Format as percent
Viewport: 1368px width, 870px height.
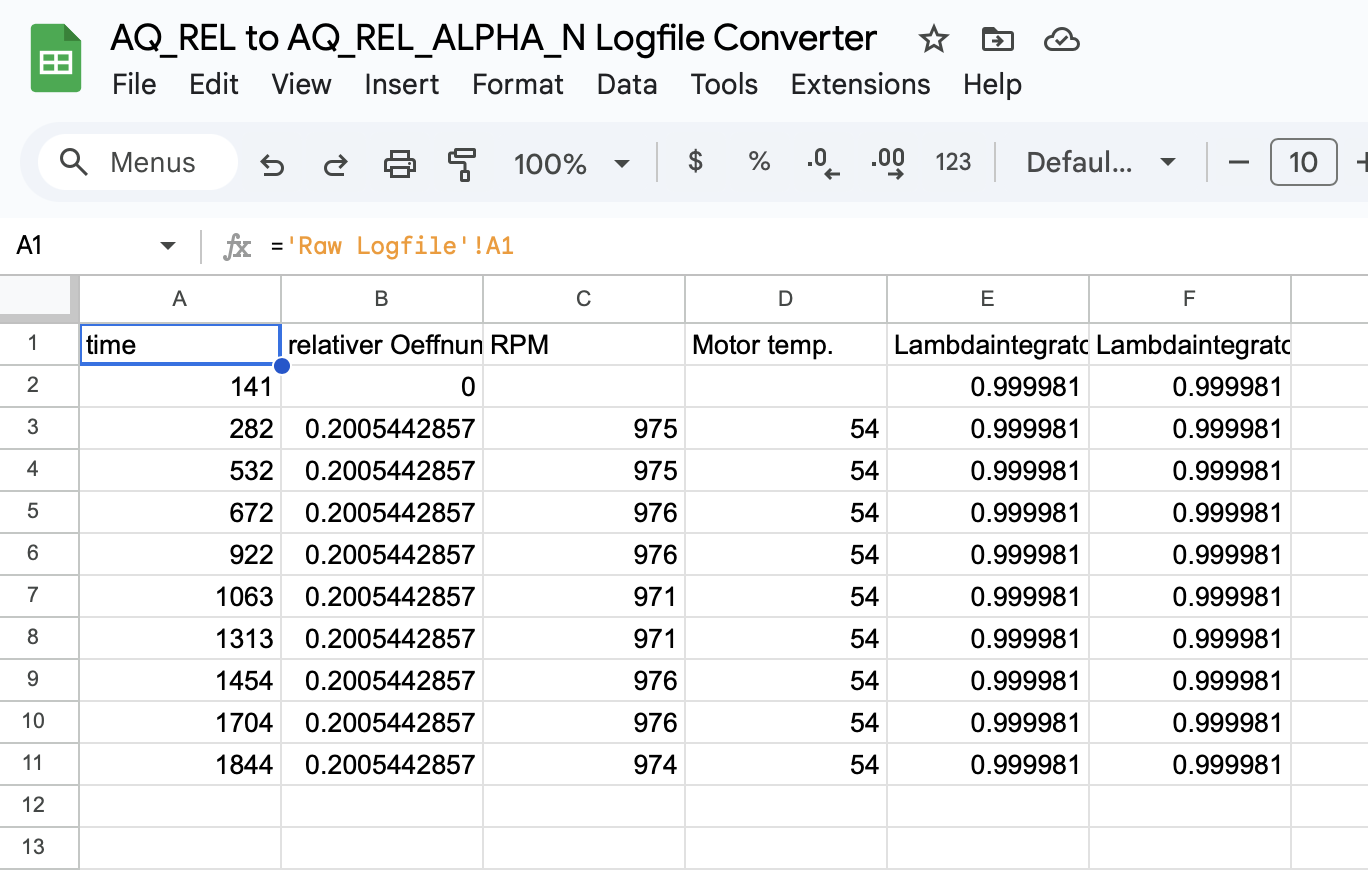(x=760, y=162)
